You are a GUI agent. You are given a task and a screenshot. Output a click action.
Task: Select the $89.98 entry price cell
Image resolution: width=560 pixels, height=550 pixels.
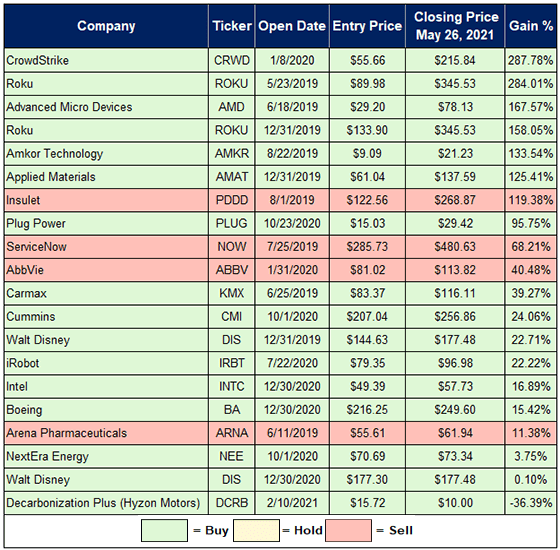tap(368, 84)
